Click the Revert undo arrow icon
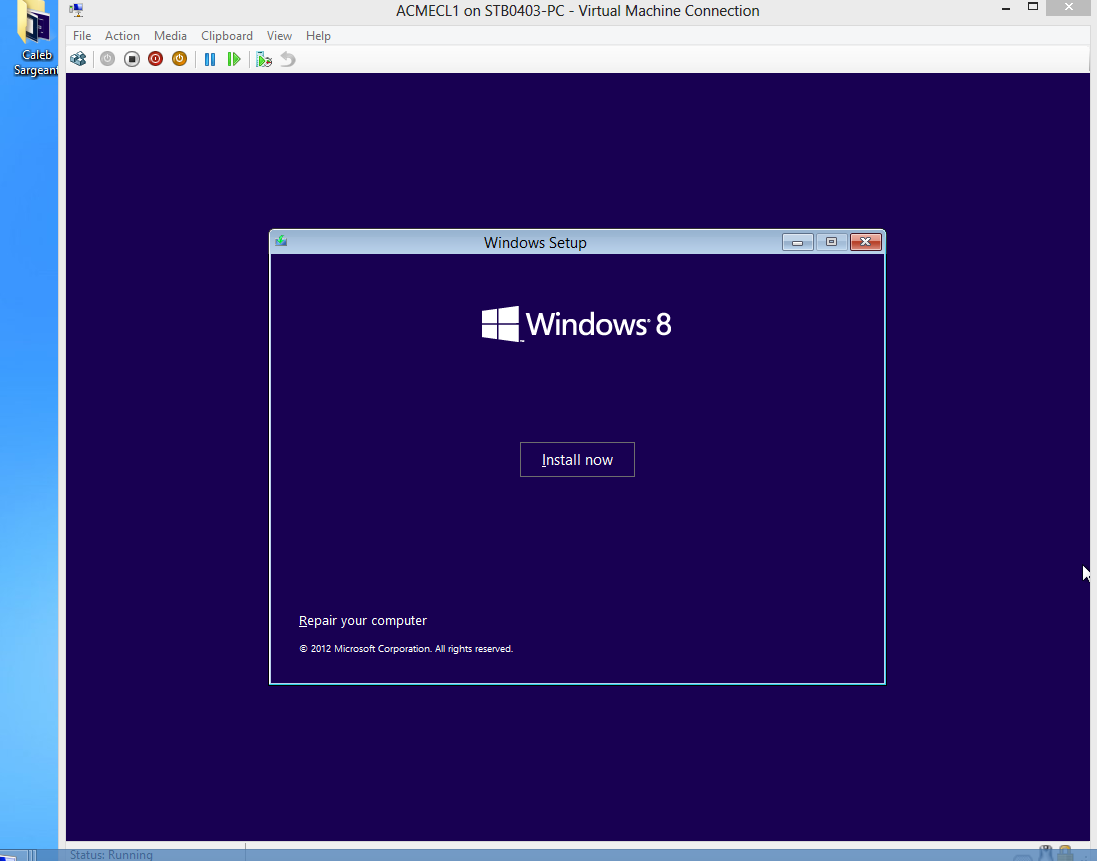Viewport: 1097px width, 861px height. pos(288,59)
